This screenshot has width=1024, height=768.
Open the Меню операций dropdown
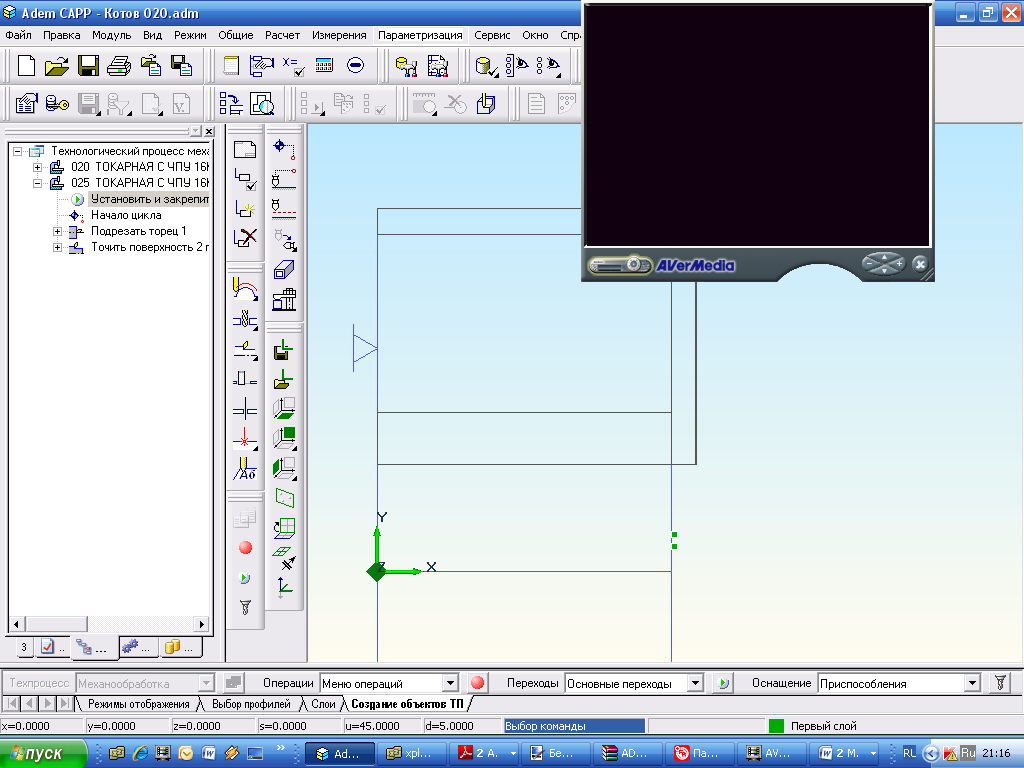450,683
